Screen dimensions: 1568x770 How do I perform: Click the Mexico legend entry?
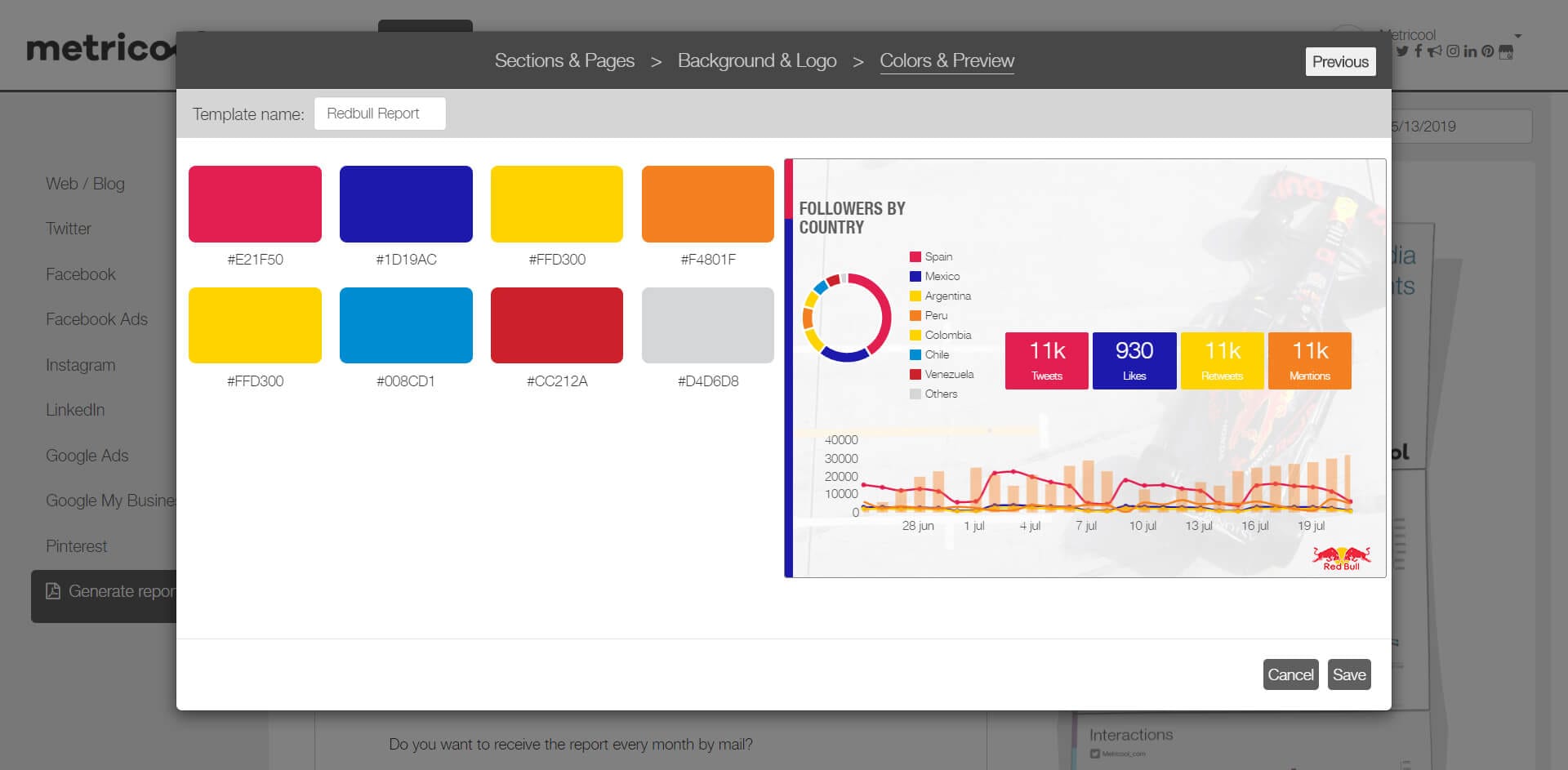[935, 276]
